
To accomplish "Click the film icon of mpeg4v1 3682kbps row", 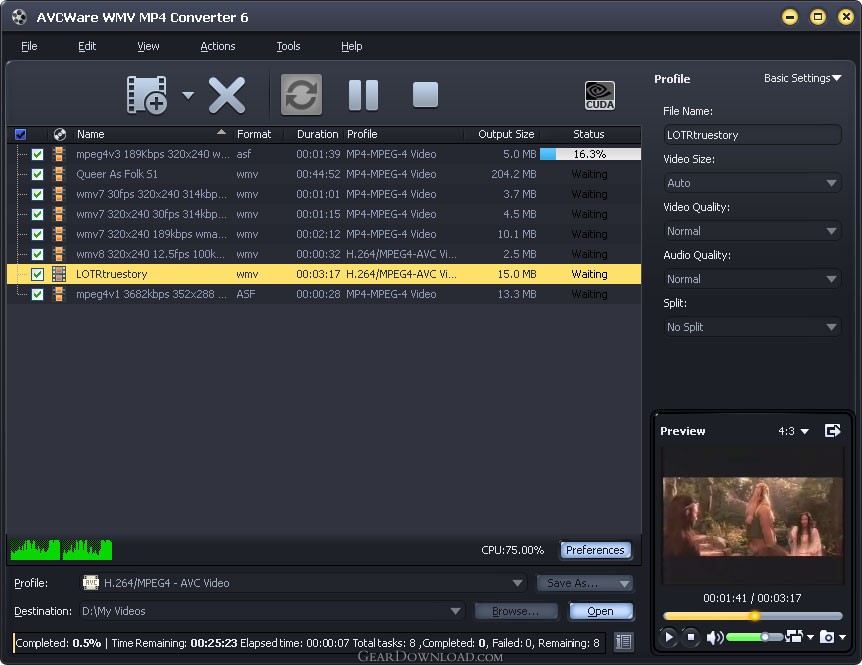I will pos(59,294).
